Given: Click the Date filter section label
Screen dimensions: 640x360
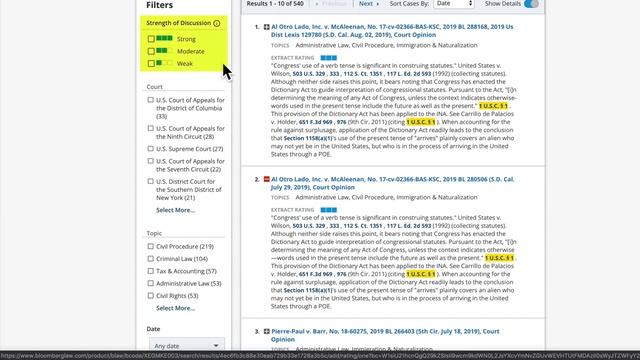Looking at the screenshot, I should coord(153,329).
